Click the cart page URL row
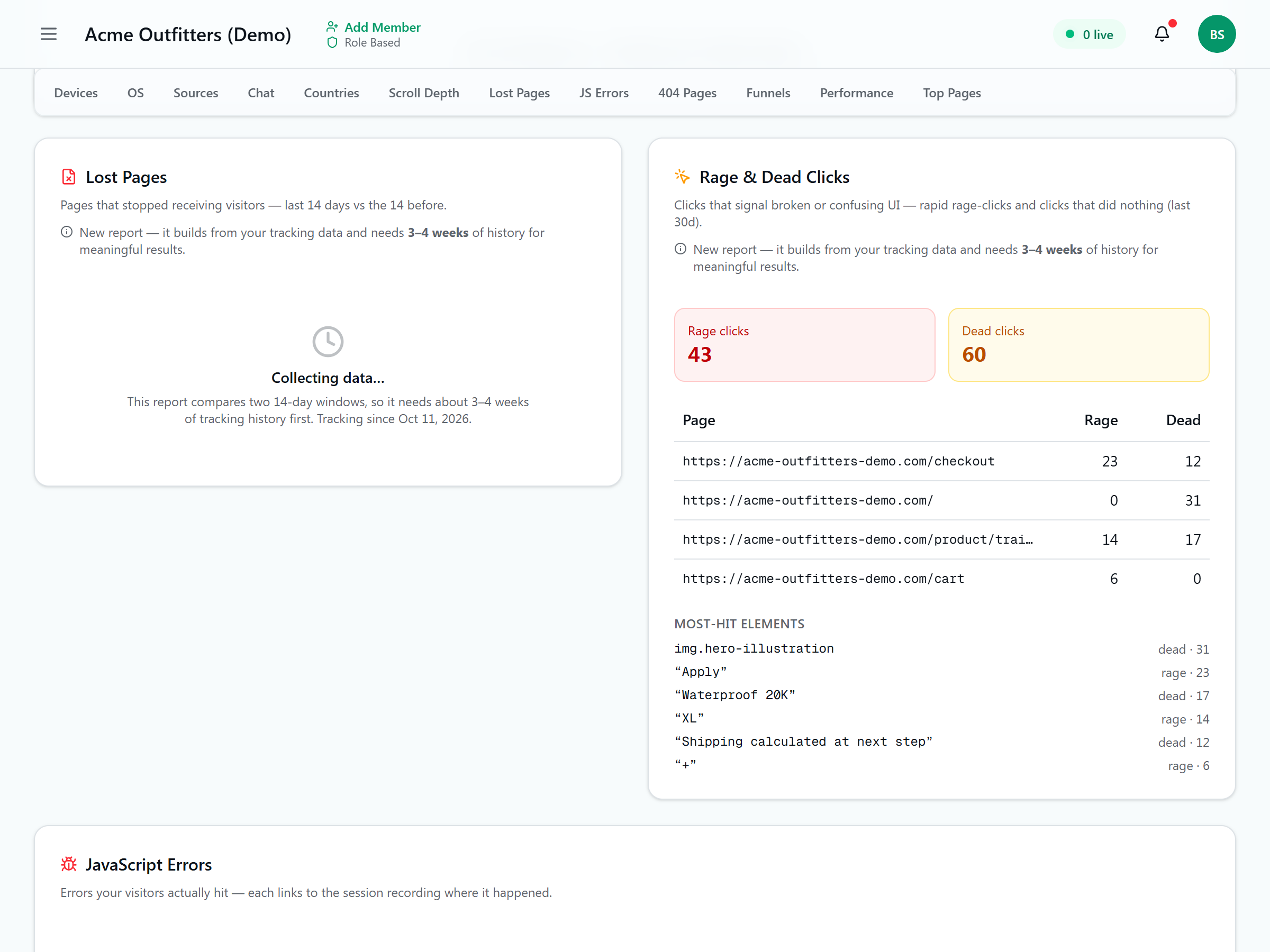The height and width of the screenshot is (952, 1270). (941, 579)
